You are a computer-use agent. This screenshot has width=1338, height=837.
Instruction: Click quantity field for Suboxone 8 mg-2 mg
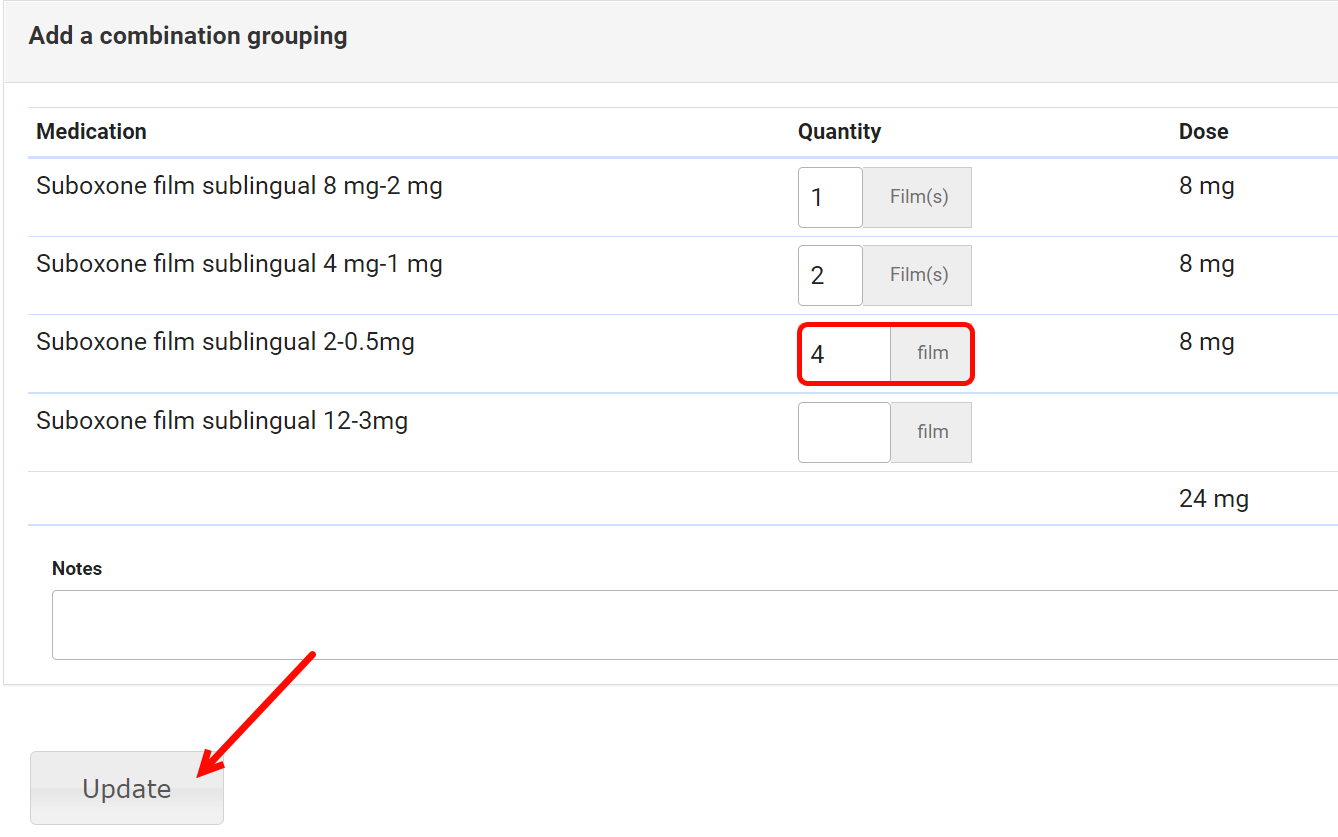[830, 197]
